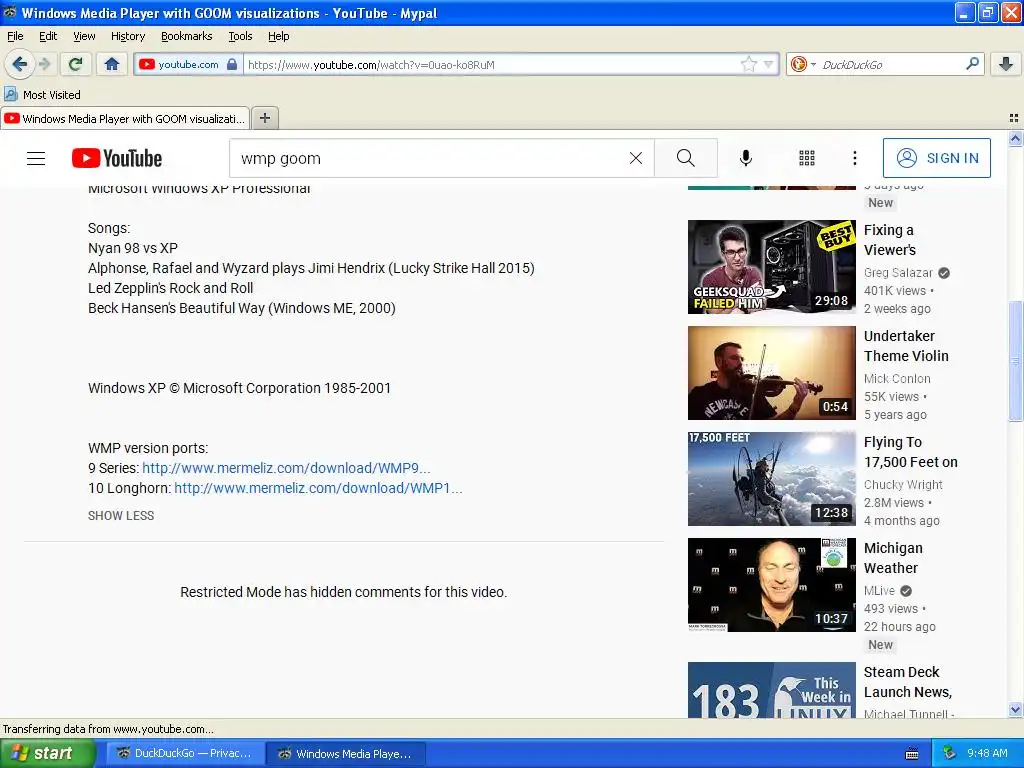Open the Downloads arrow icon
Screen dimensions: 1024x768
[x=1006, y=64]
